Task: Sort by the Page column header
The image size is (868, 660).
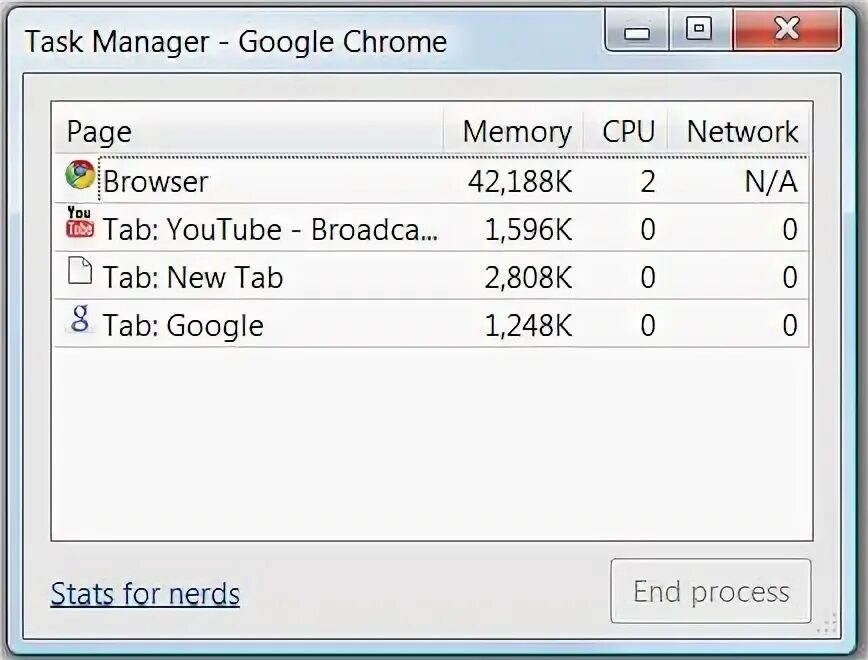Action: (249, 132)
